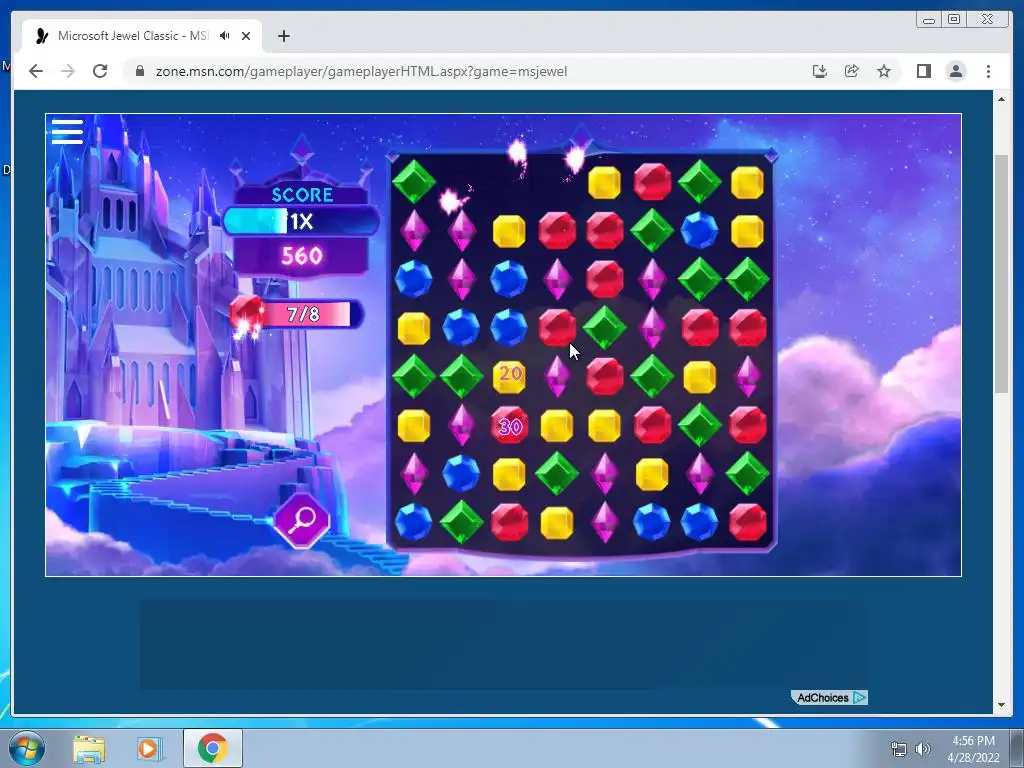Select yellow jewel in board's top-right corner
This screenshot has width=1024, height=768.
point(747,182)
